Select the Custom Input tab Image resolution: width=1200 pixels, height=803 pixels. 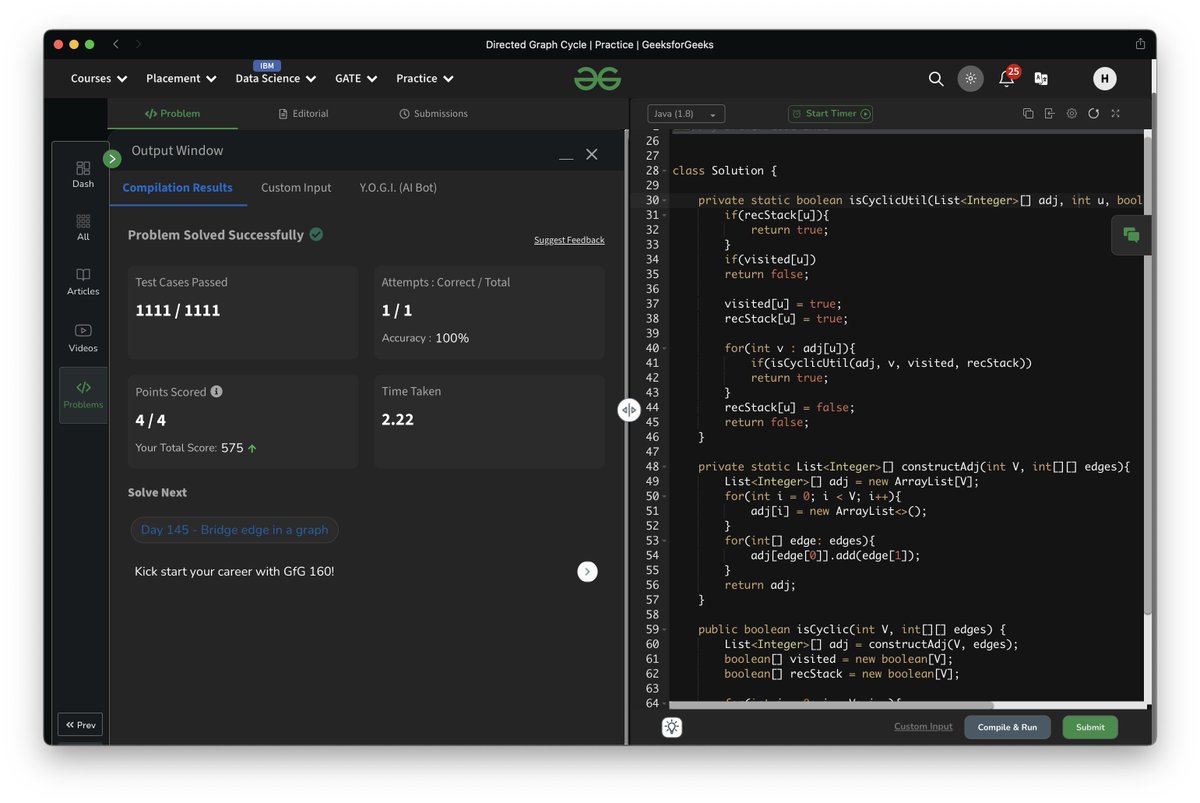point(296,188)
